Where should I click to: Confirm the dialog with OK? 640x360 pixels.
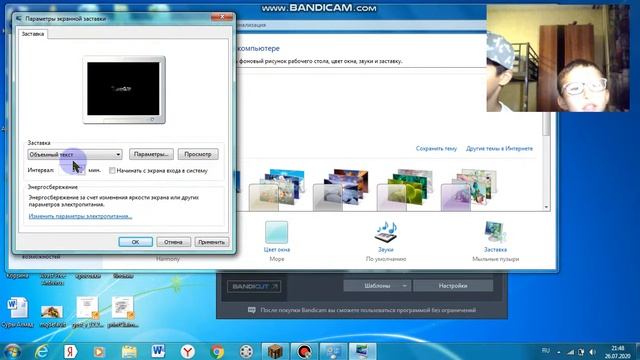tap(136, 242)
